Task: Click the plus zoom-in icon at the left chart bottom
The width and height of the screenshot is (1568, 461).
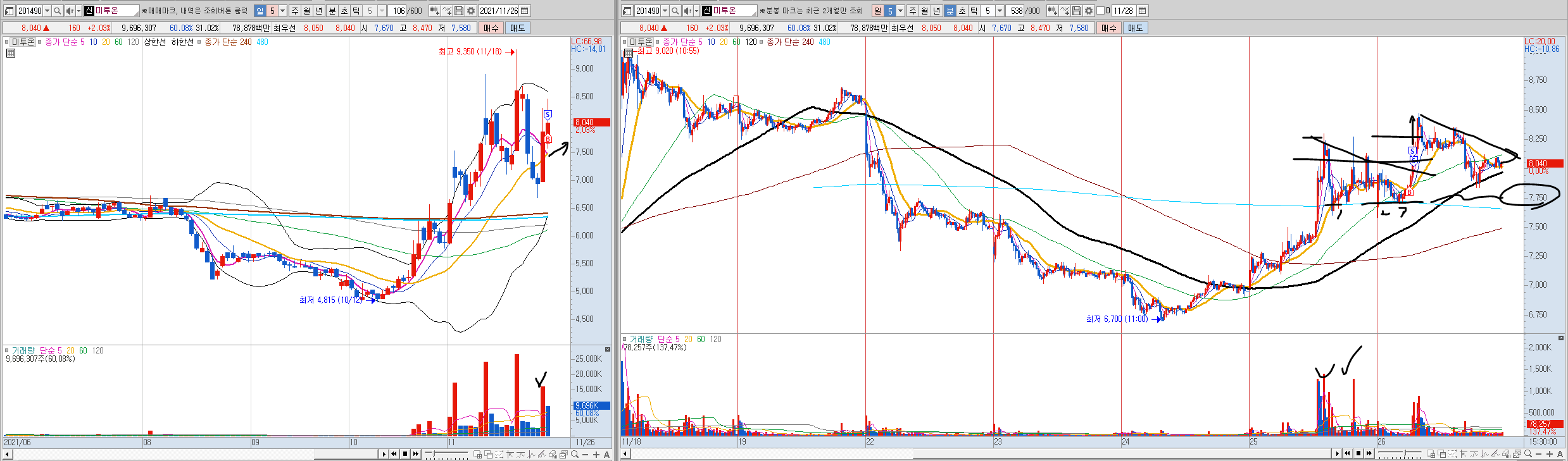Action: pos(596,455)
